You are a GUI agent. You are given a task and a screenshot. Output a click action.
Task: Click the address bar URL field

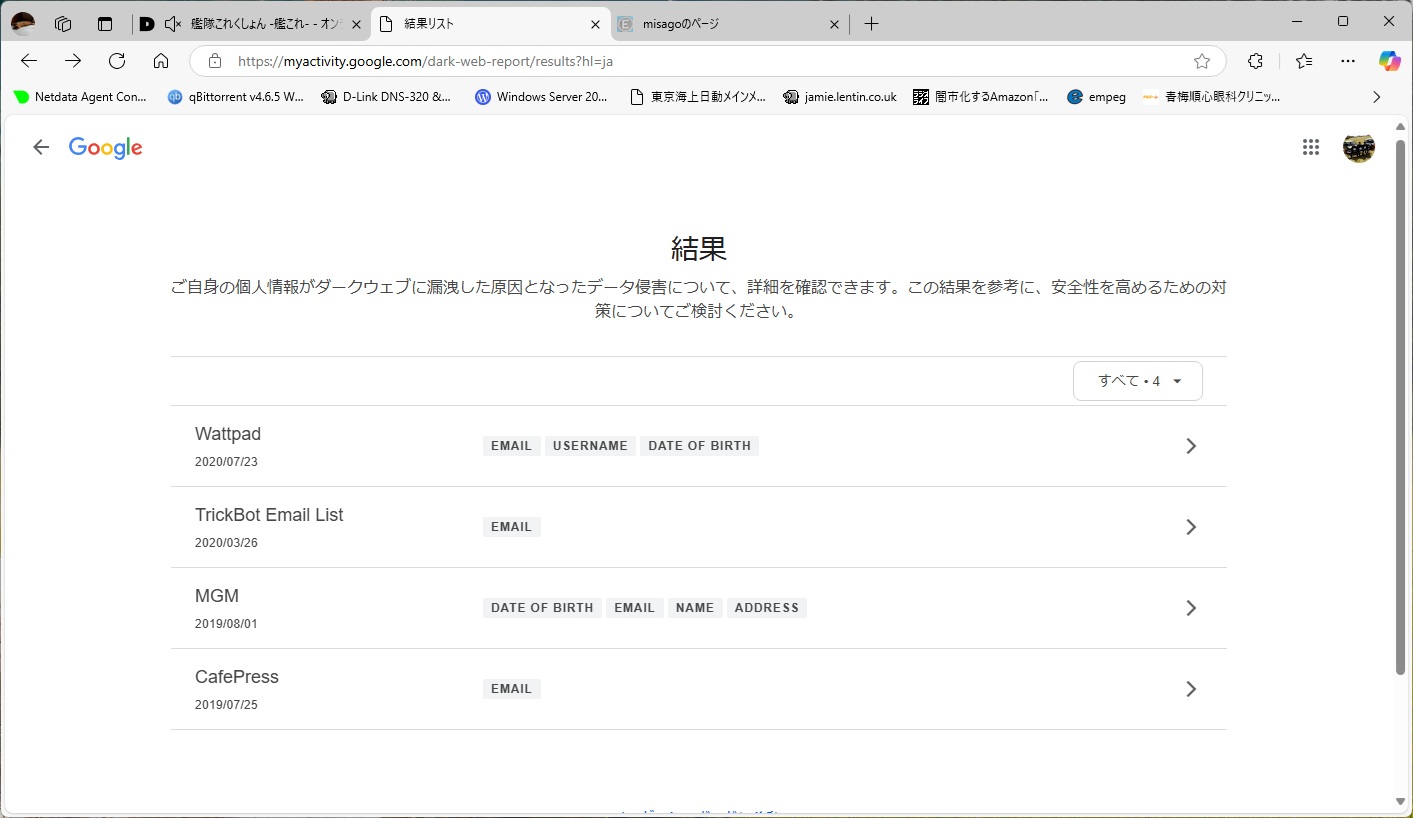click(x=700, y=61)
